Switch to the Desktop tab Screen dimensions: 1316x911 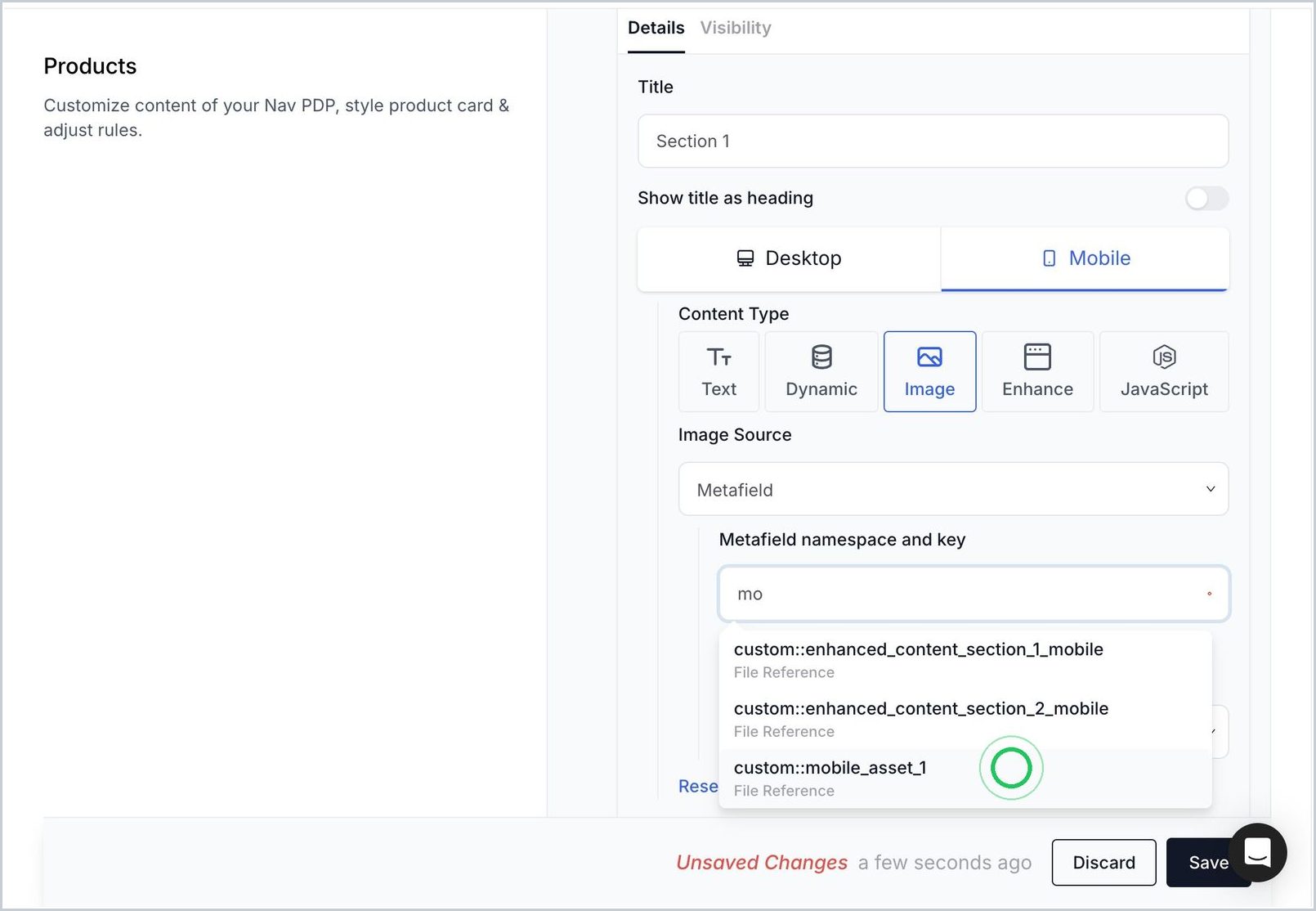point(789,258)
